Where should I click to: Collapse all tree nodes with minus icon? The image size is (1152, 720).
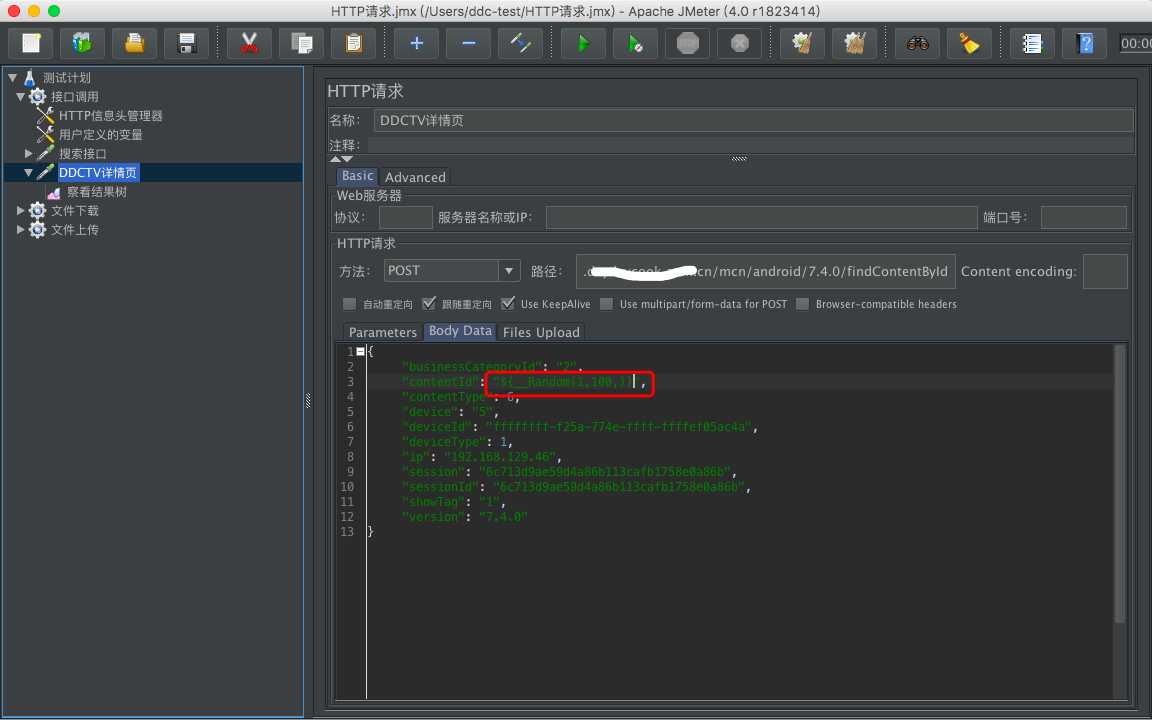tap(469, 43)
